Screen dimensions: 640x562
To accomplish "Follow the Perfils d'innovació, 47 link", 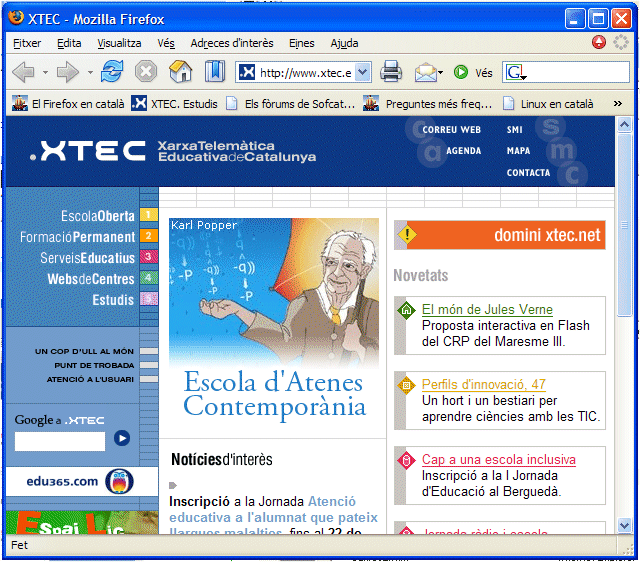I will [x=483, y=384].
